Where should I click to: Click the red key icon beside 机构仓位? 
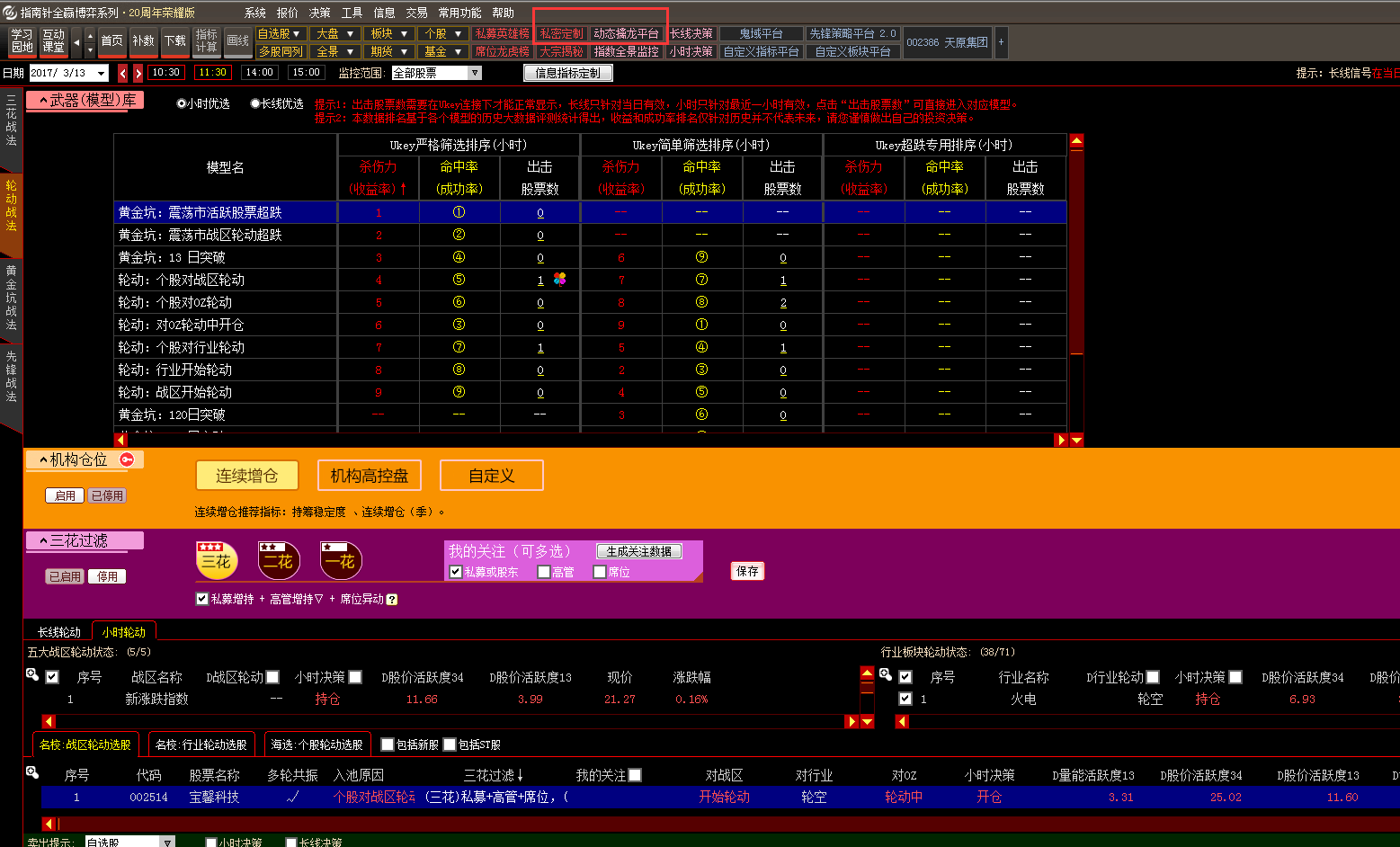(127, 459)
